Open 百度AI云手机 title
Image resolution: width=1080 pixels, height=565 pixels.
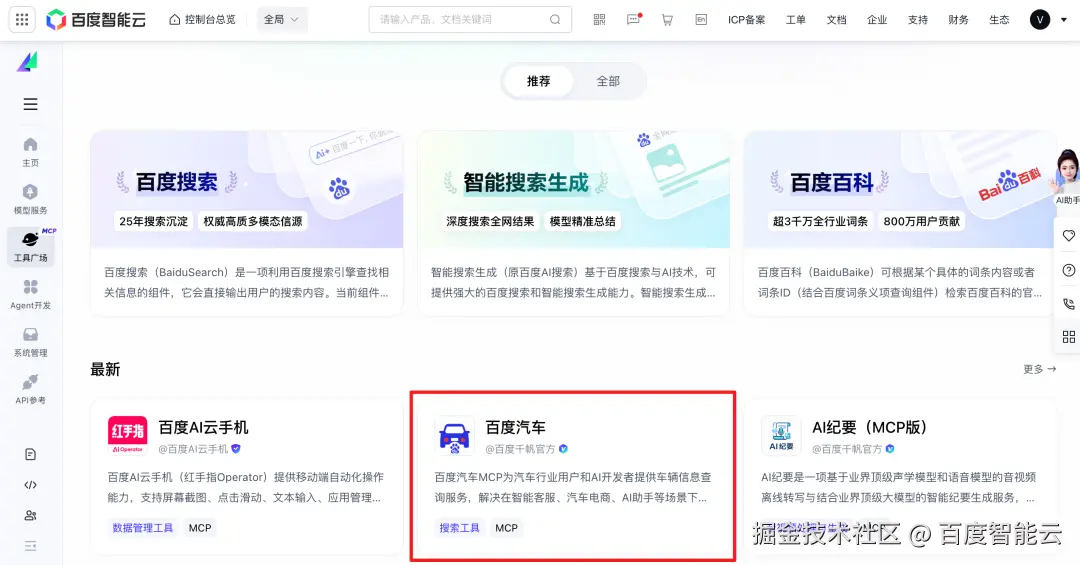tap(204, 428)
